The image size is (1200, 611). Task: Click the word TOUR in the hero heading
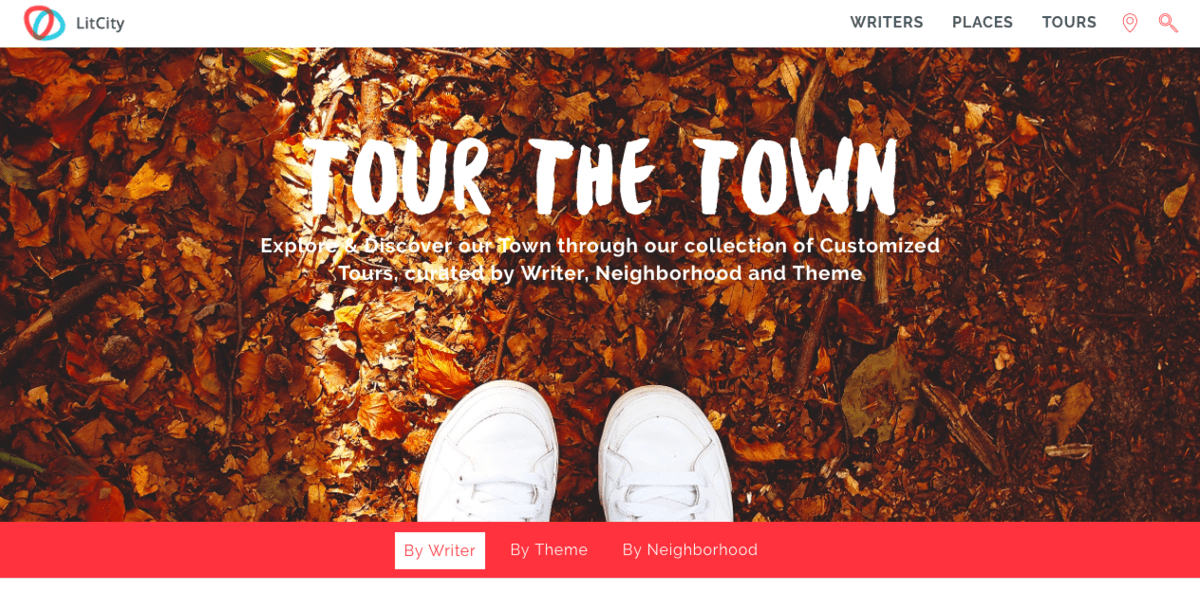pos(397,177)
